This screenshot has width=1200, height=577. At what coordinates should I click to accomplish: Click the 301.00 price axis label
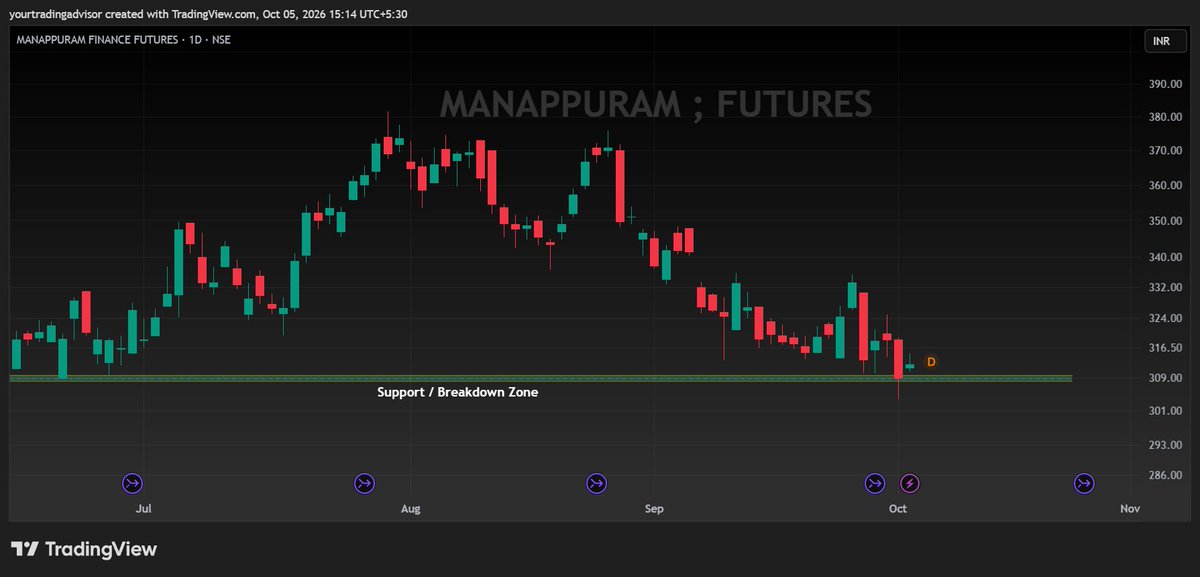[x=1166, y=411]
